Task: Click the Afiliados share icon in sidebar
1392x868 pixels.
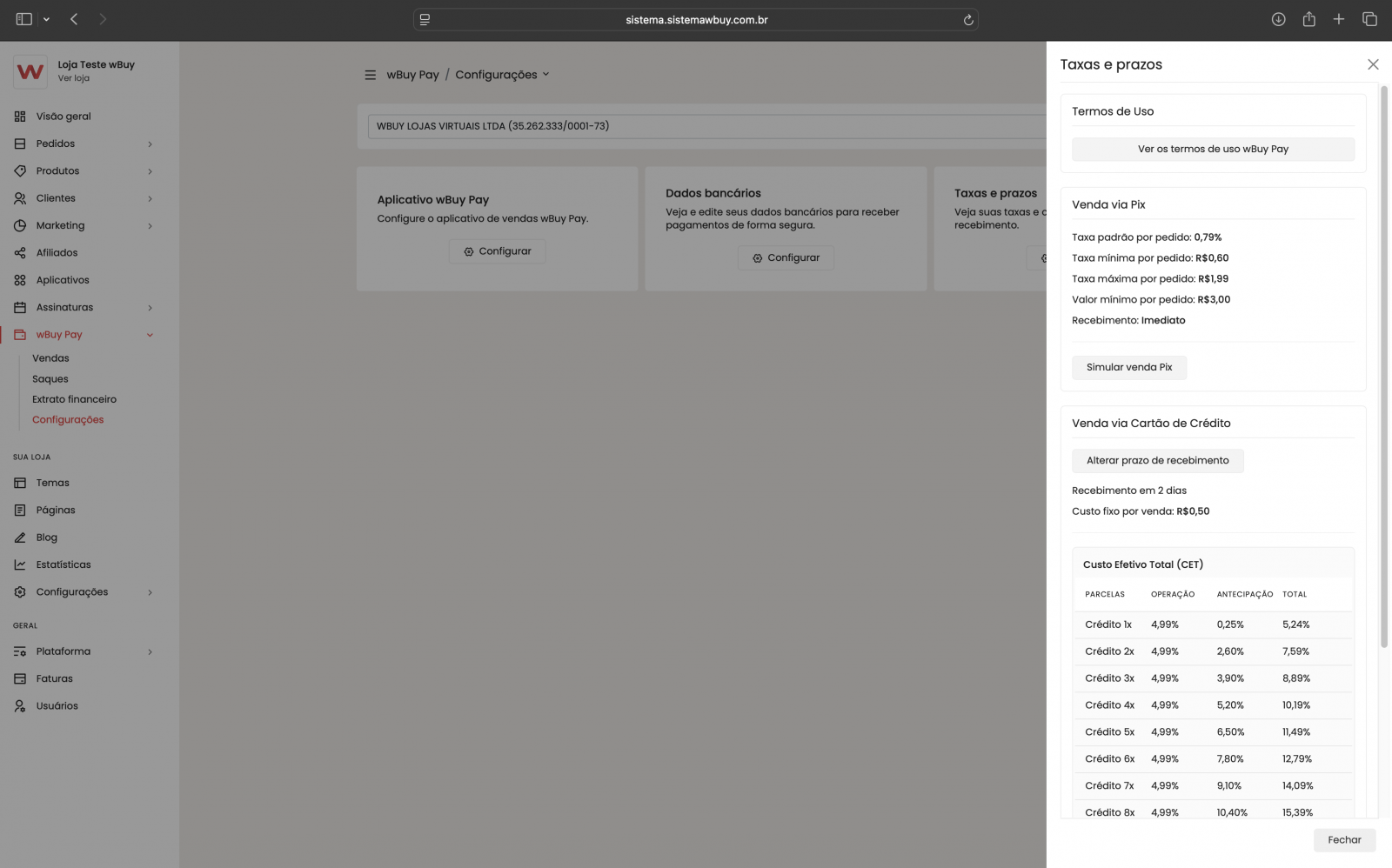Action: click(x=20, y=253)
